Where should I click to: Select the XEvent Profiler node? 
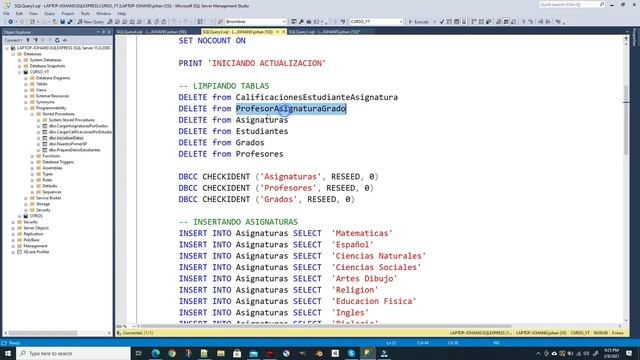pos(36,252)
